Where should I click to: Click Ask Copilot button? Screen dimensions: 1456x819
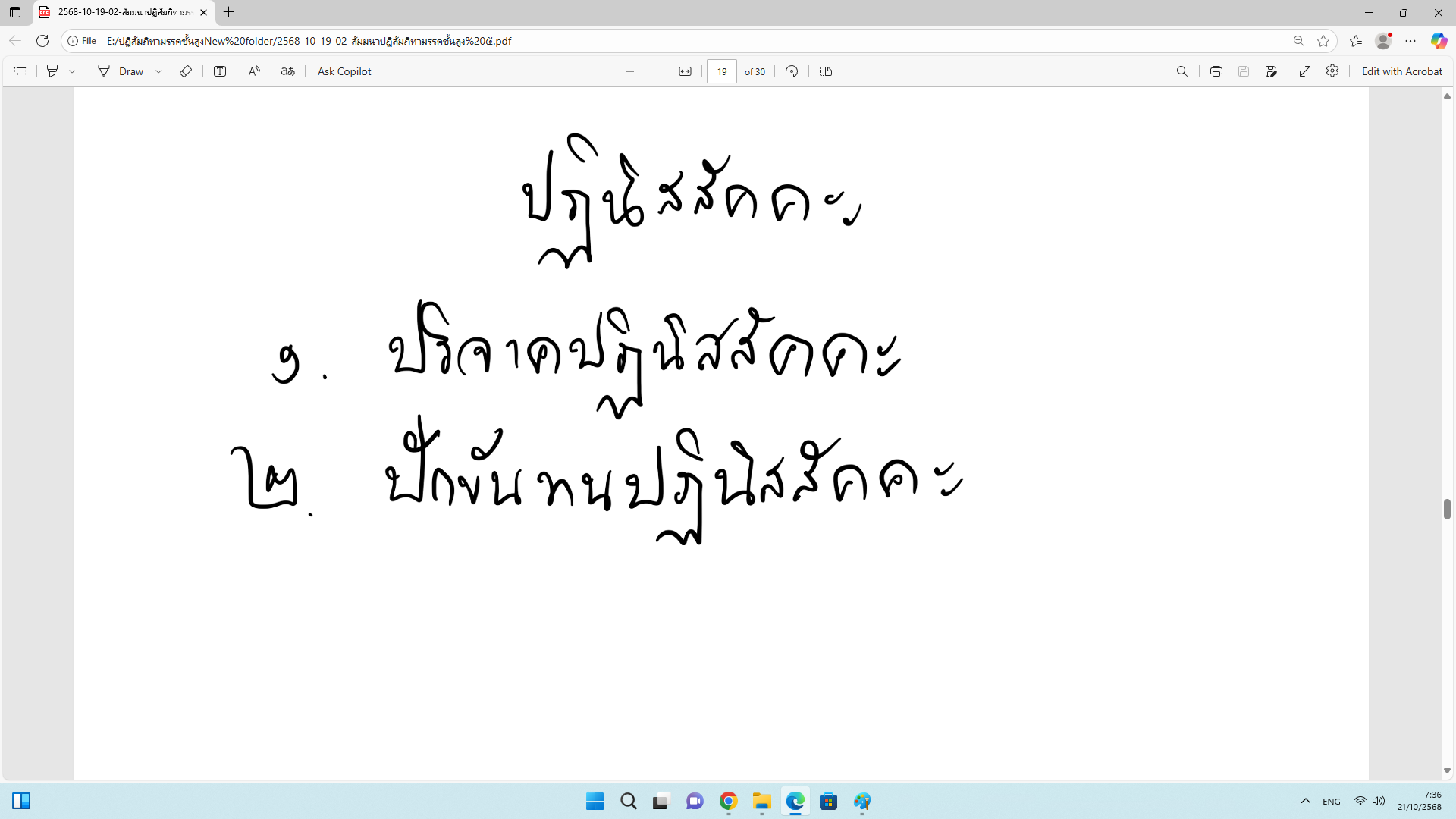[344, 71]
